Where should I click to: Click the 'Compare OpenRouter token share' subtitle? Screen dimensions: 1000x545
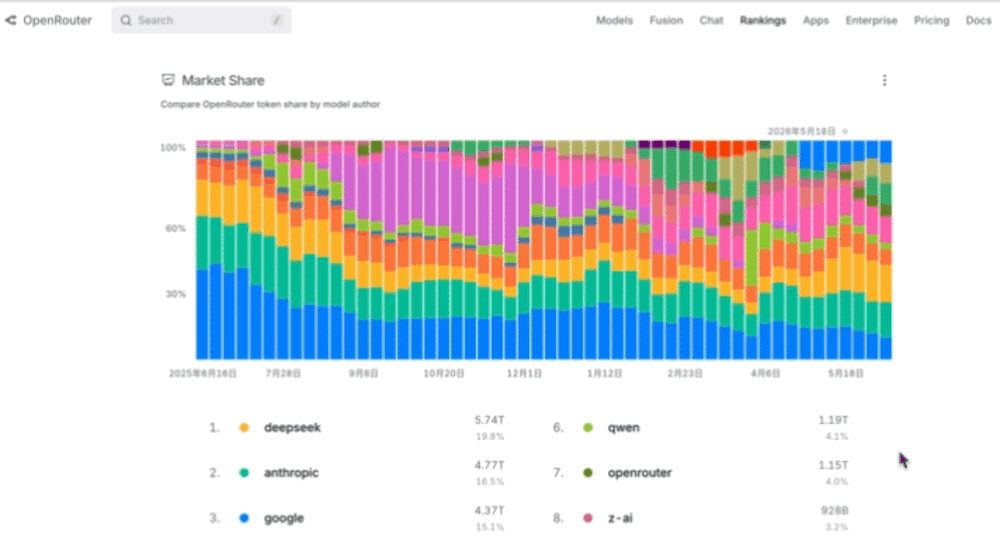click(270, 105)
